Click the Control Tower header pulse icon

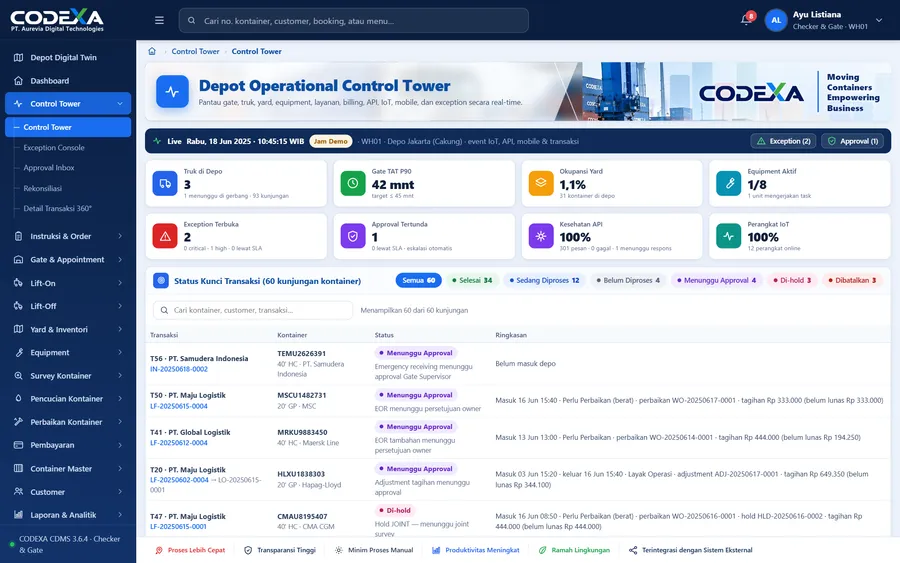click(x=172, y=92)
